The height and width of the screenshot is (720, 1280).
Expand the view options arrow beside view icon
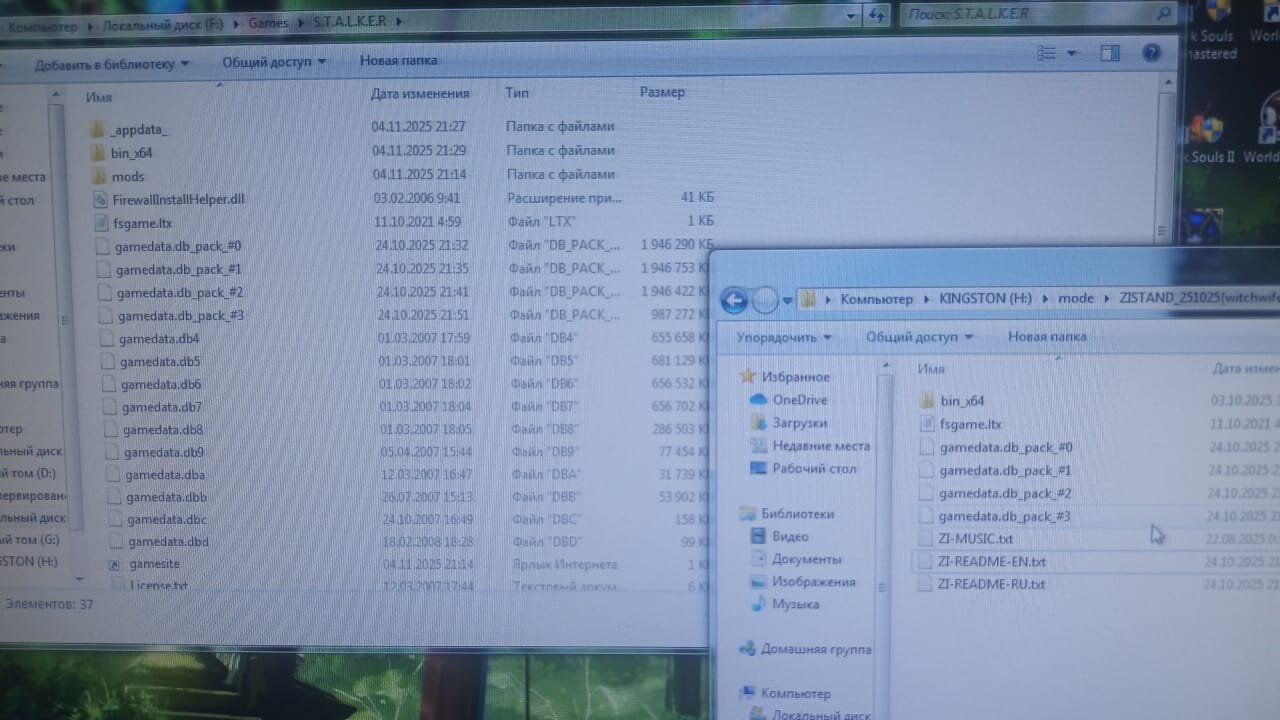pyautogui.click(x=1072, y=53)
